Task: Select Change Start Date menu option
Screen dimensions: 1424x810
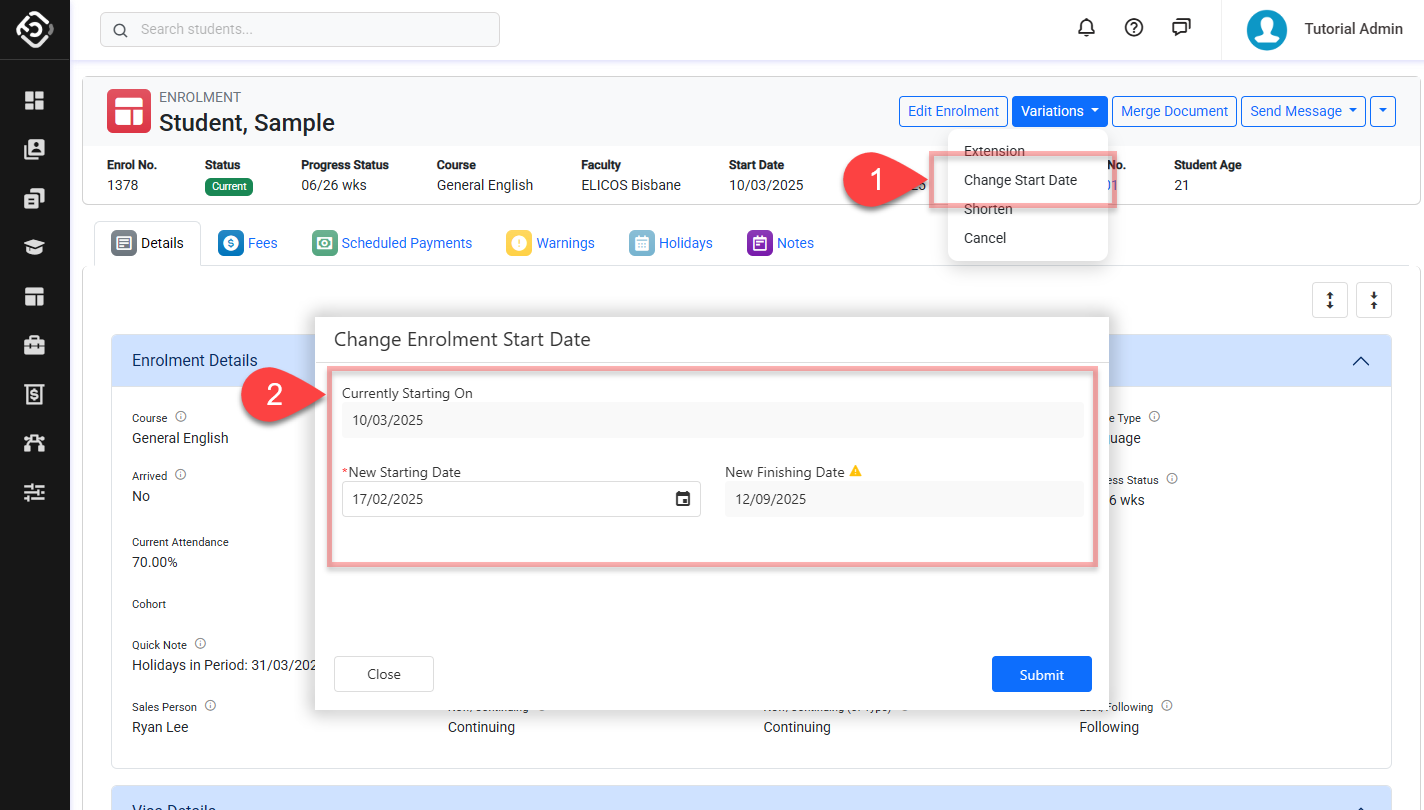Action: [1020, 180]
